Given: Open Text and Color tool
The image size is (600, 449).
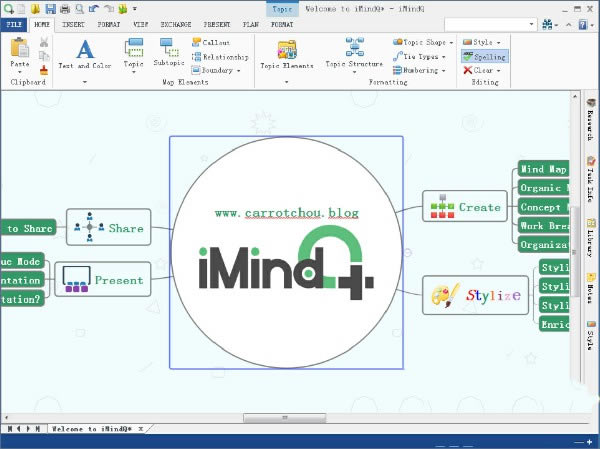Looking at the screenshot, I should tap(85, 55).
